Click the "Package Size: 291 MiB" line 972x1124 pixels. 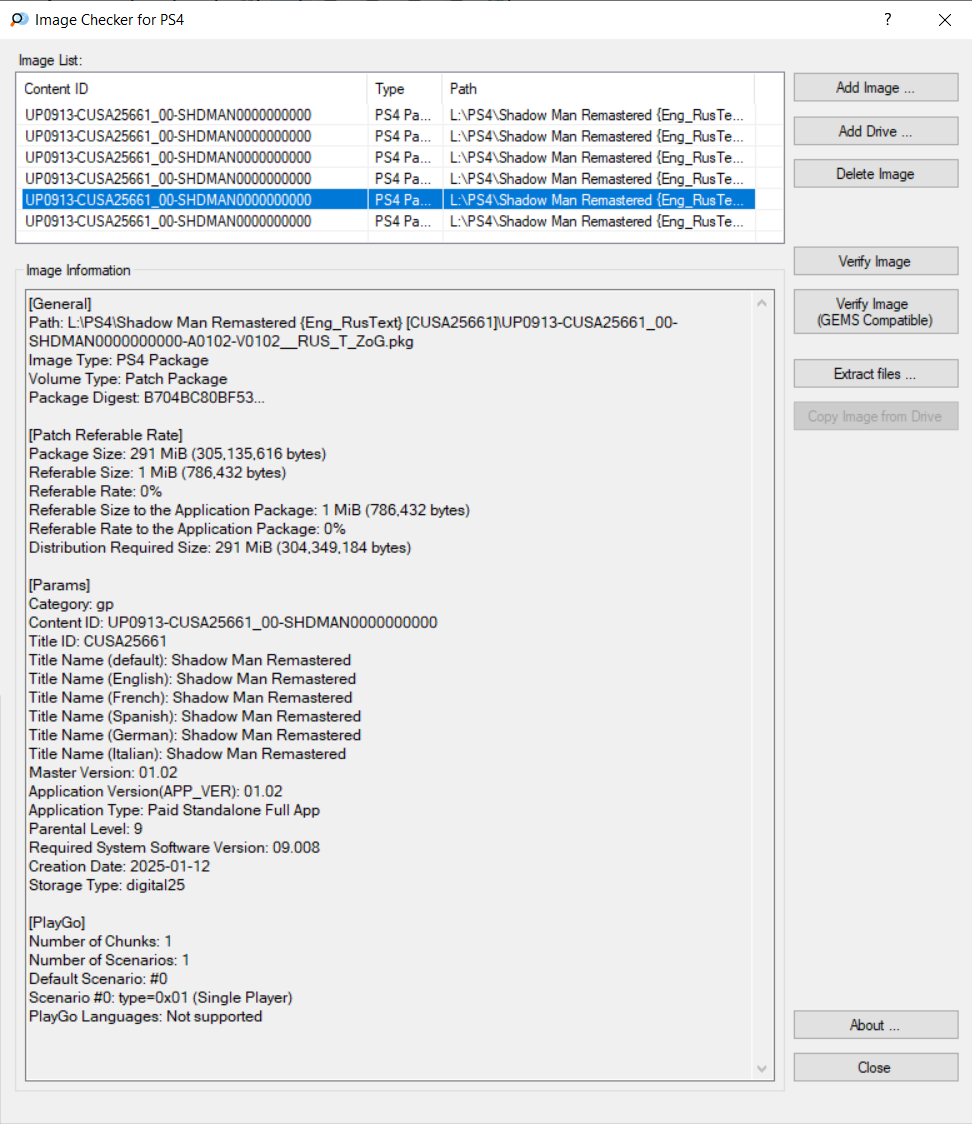(178, 454)
